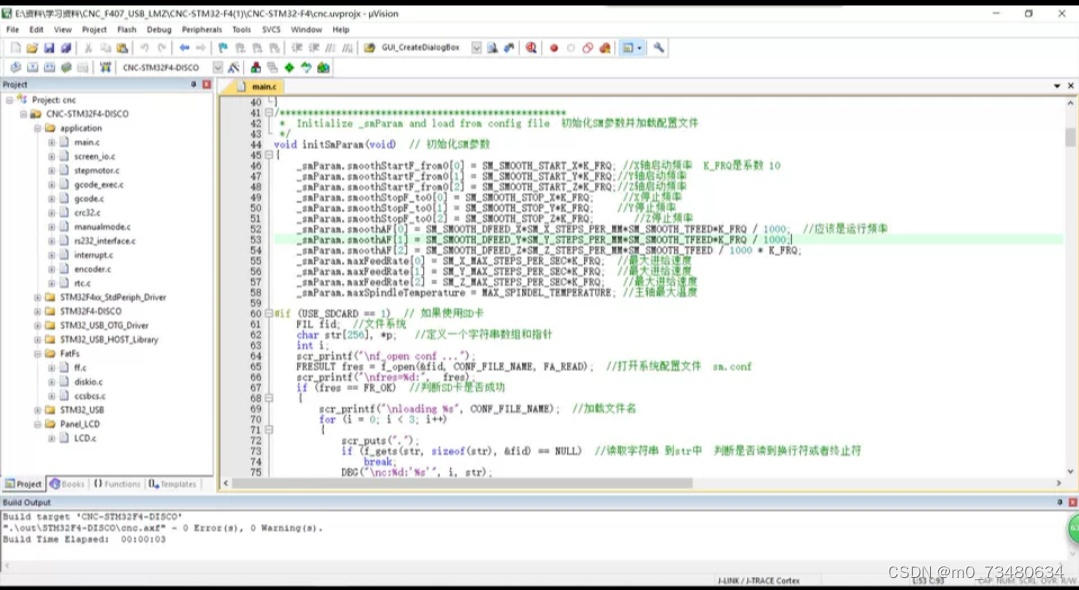
Task: Click the editor vertical scrollbar thumb
Action: pos(1070,137)
